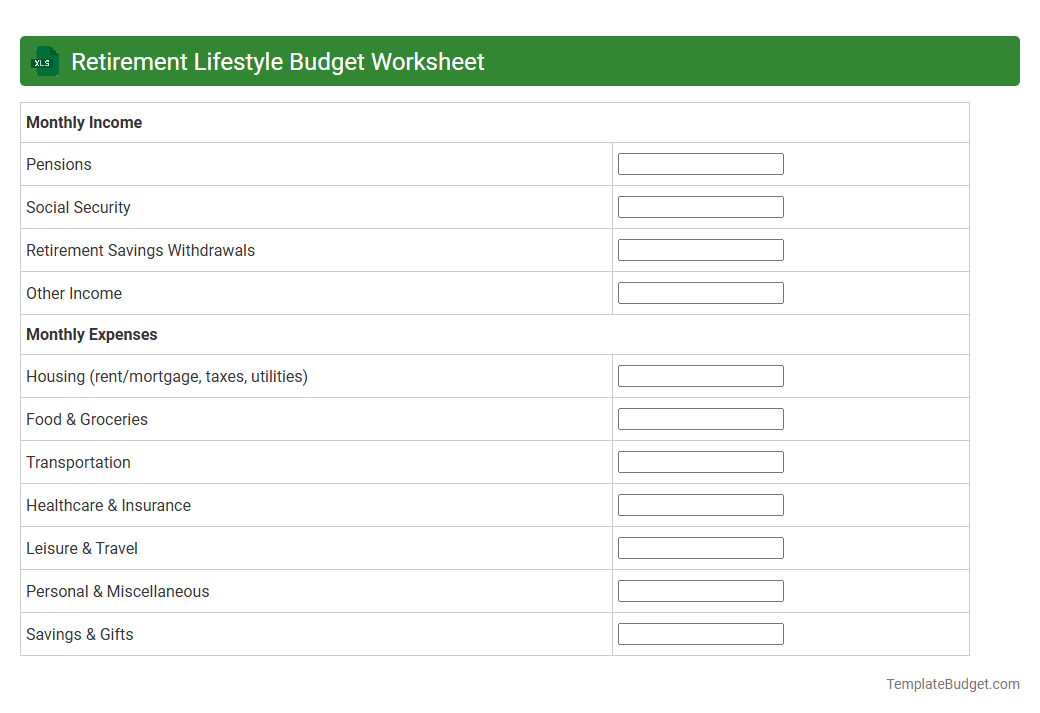Open the TemplateBudget.com link
This screenshot has height=713, width=1040.
[x=952, y=684]
